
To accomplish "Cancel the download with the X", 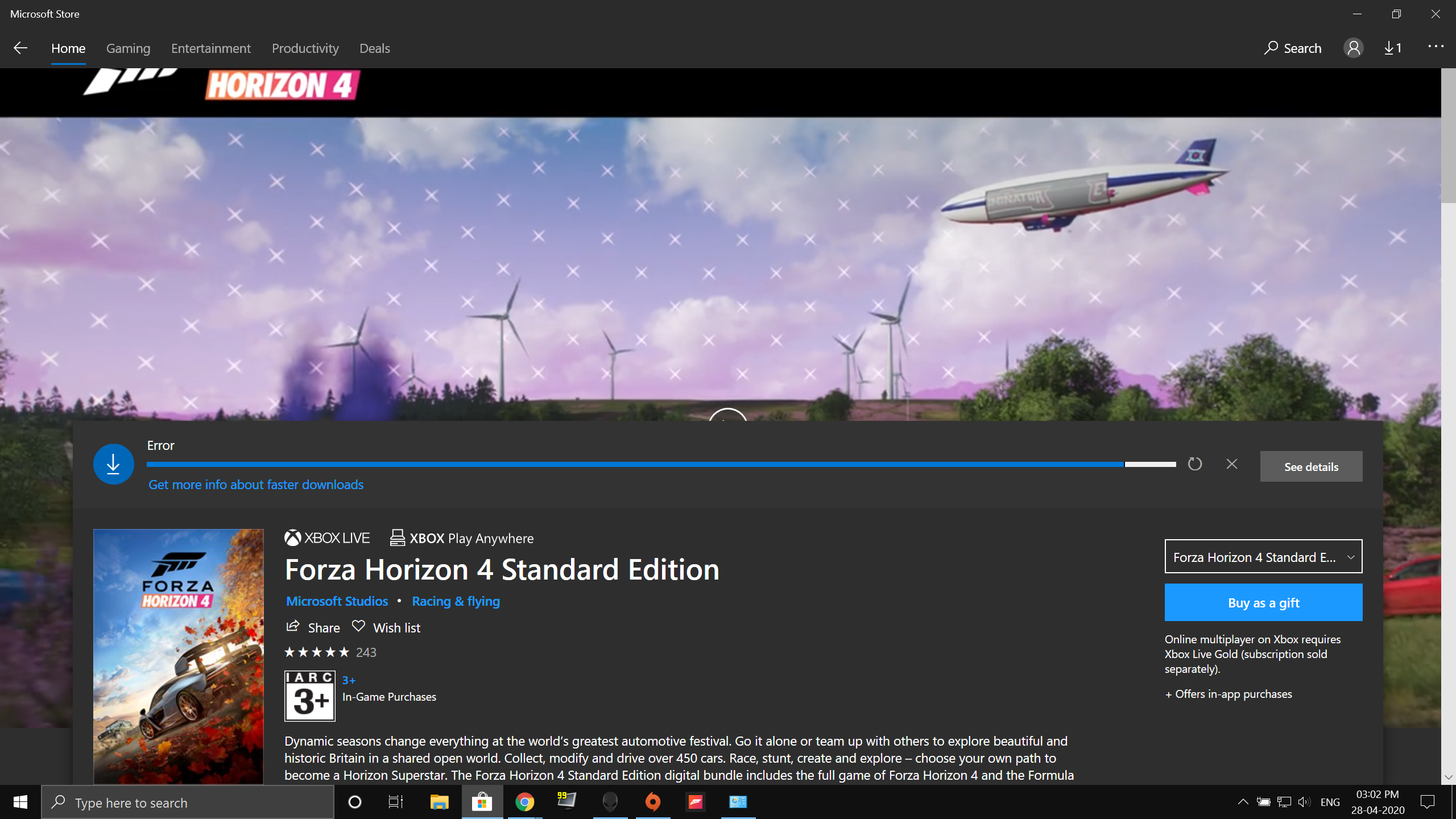I will 1232,464.
